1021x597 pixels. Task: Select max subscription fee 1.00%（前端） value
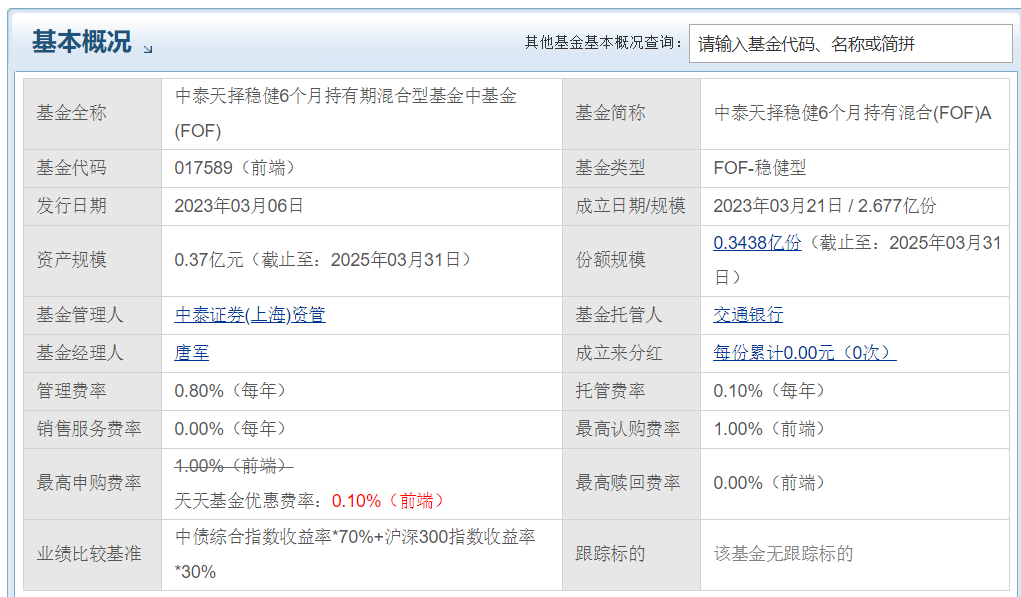[770, 429]
